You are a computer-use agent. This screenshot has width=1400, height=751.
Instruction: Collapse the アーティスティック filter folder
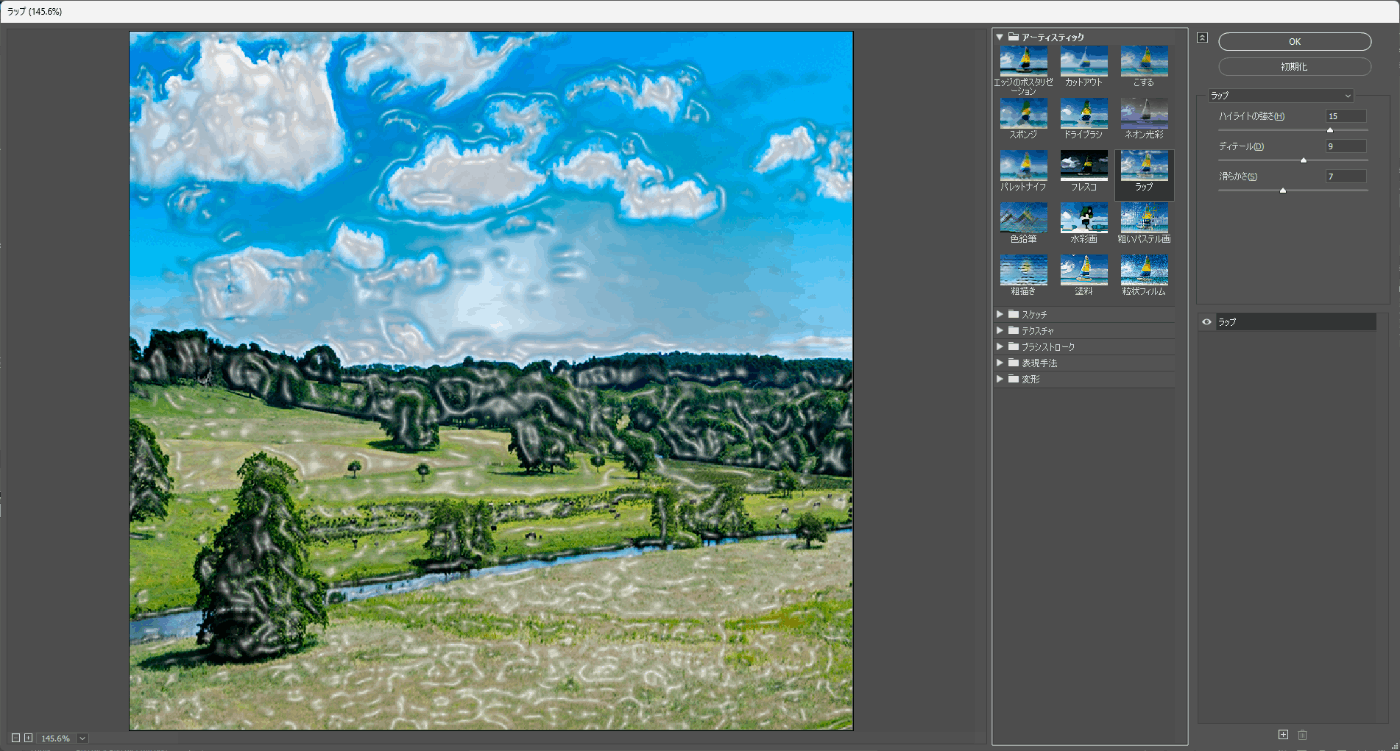[1000, 37]
